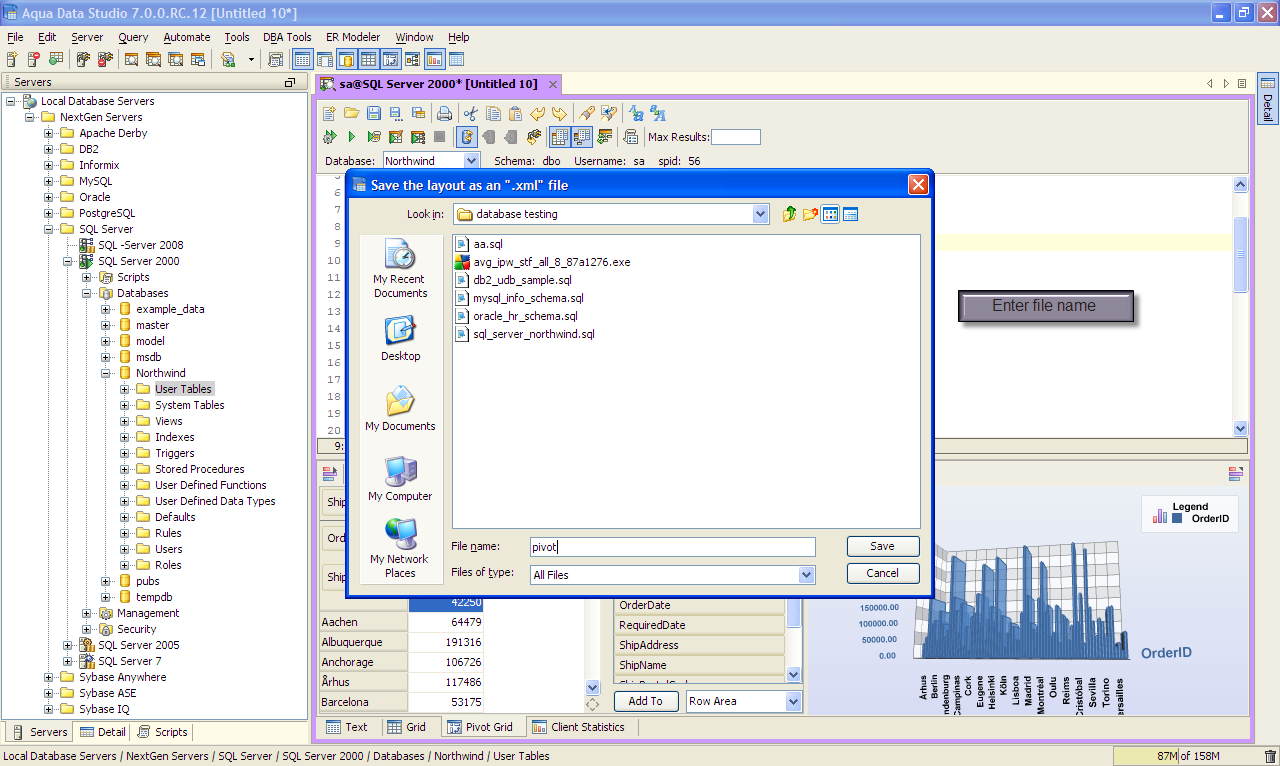Click the Cancel button in the dialog
The image size is (1280, 766).
(x=882, y=573)
